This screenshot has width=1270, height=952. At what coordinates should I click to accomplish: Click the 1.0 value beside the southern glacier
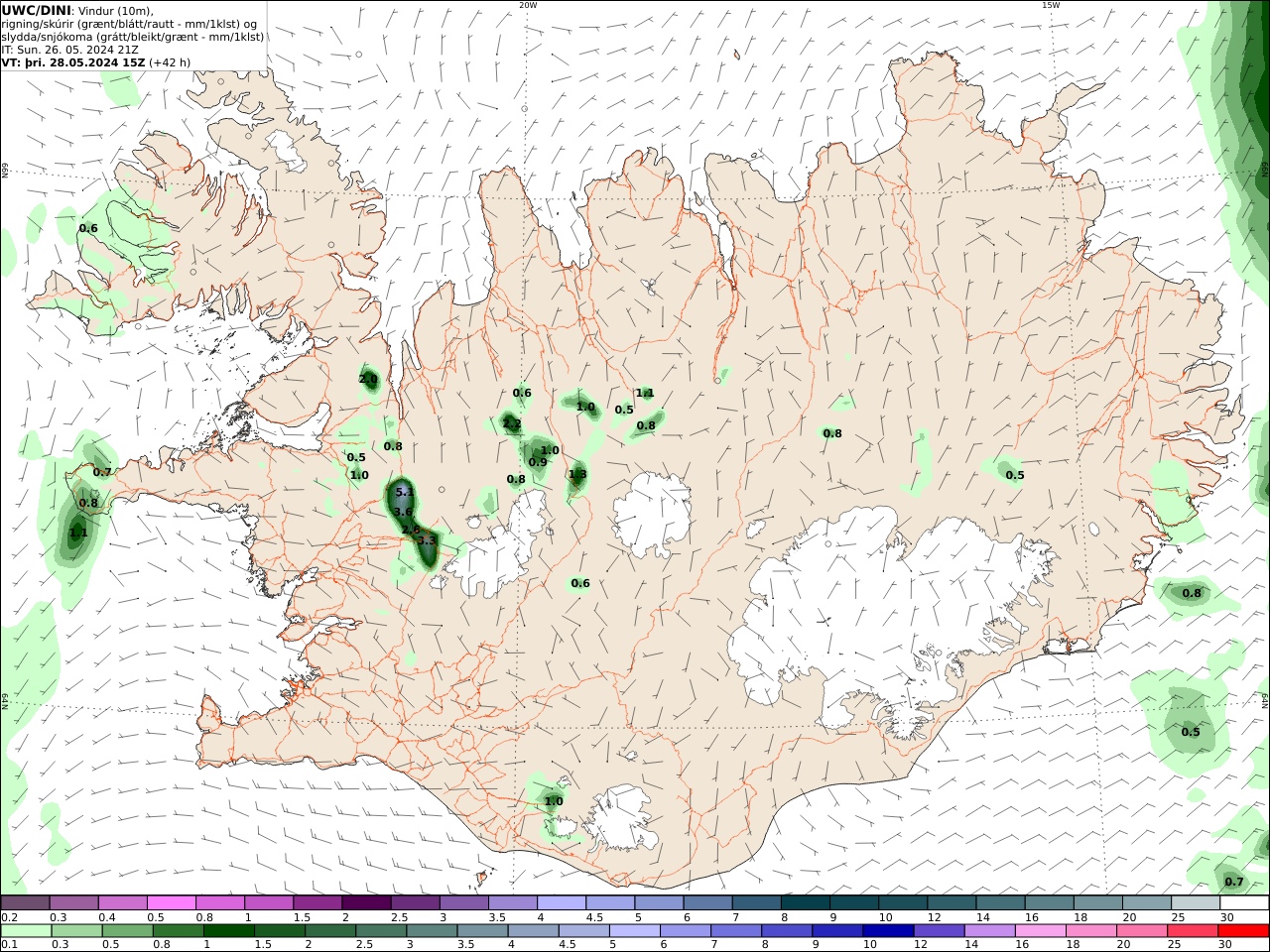554,801
